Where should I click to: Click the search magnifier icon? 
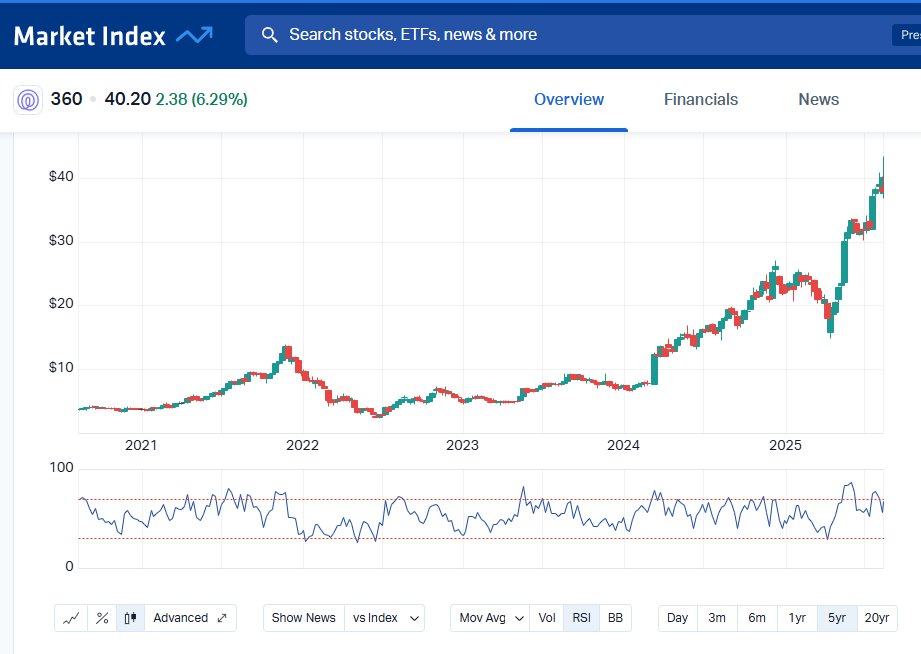click(269, 35)
